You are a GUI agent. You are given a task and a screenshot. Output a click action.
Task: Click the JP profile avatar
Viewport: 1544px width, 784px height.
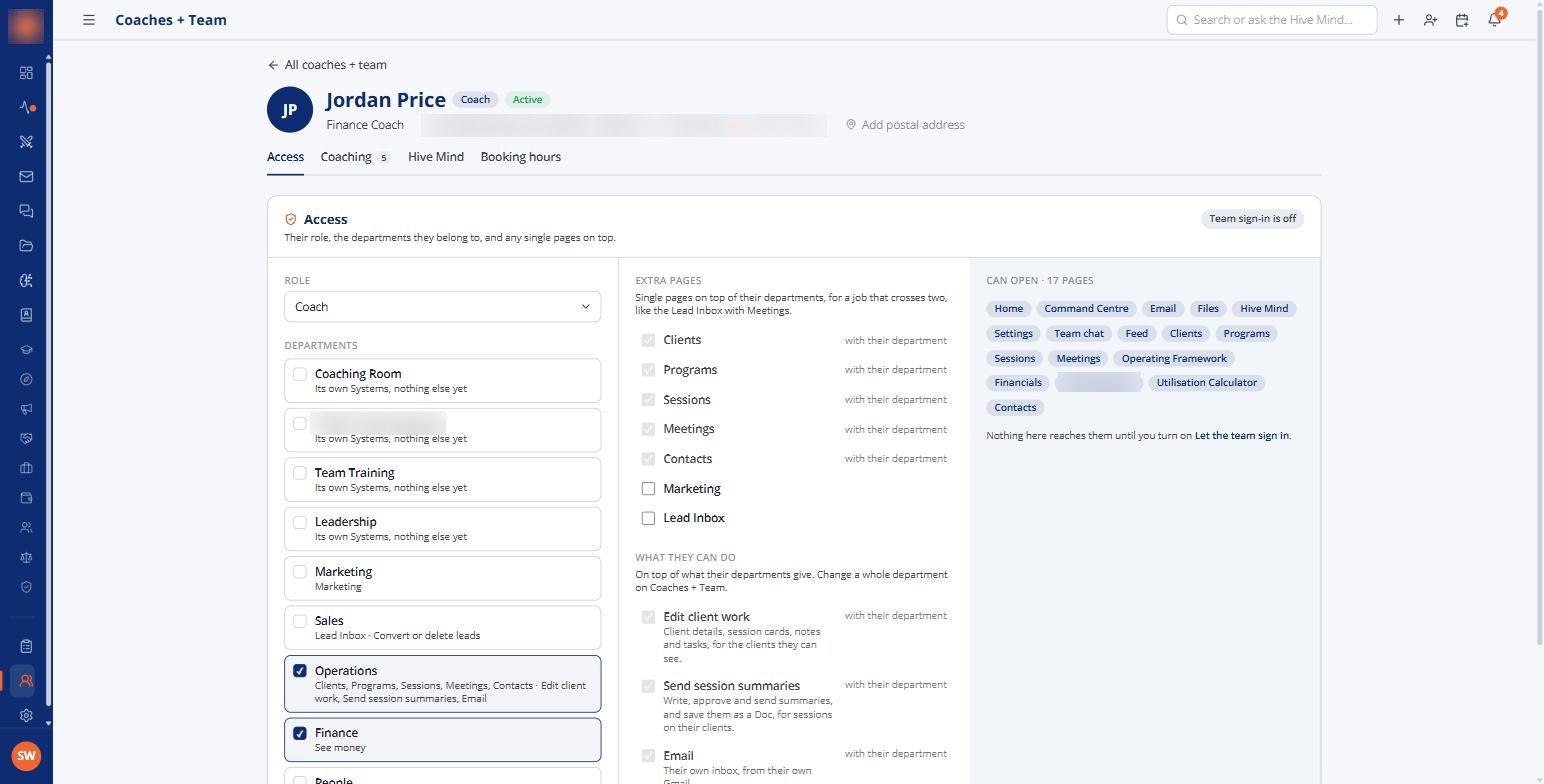(x=290, y=110)
